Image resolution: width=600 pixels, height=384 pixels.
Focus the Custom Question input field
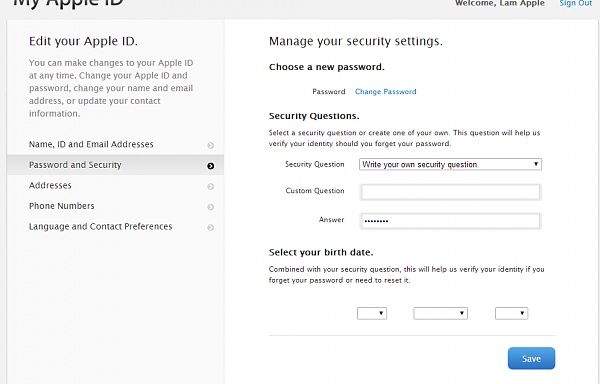[x=450, y=192]
